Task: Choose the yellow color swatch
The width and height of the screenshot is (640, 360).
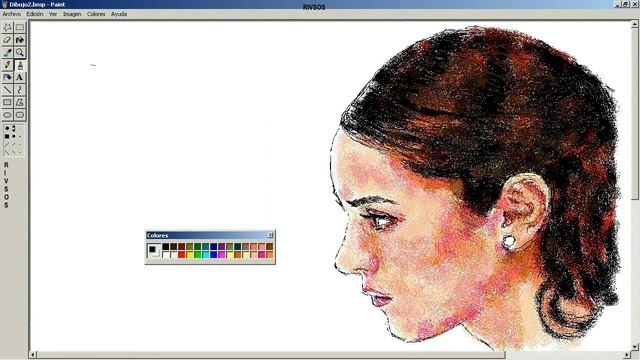Action: coord(190,255)
